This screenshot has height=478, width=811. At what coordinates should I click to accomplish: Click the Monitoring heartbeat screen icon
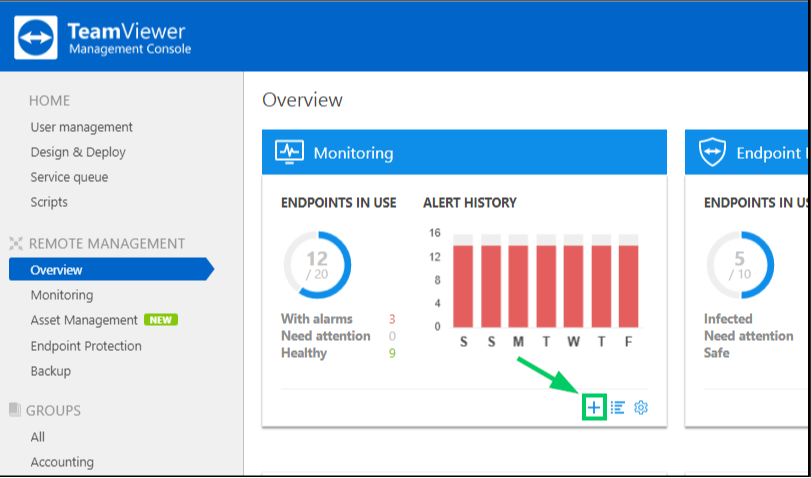pos(289,152)
